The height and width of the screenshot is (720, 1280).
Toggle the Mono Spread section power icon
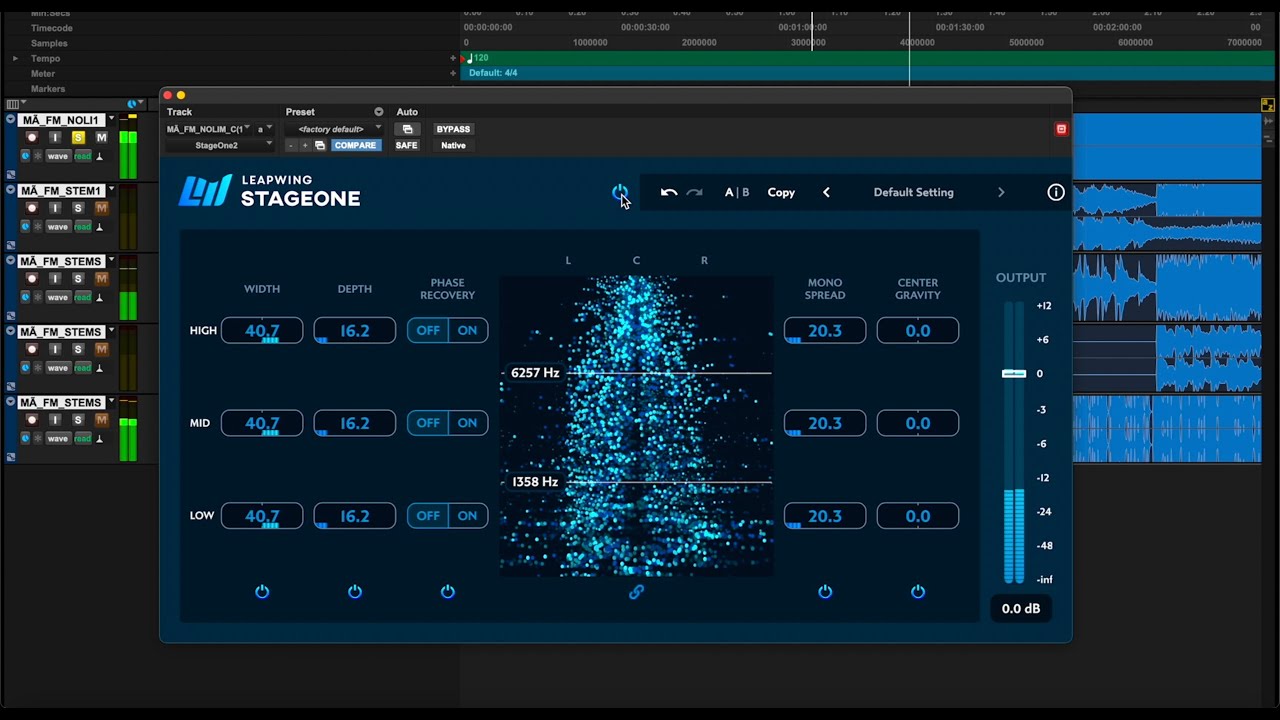pyautogui.click(x=825, y=592)
